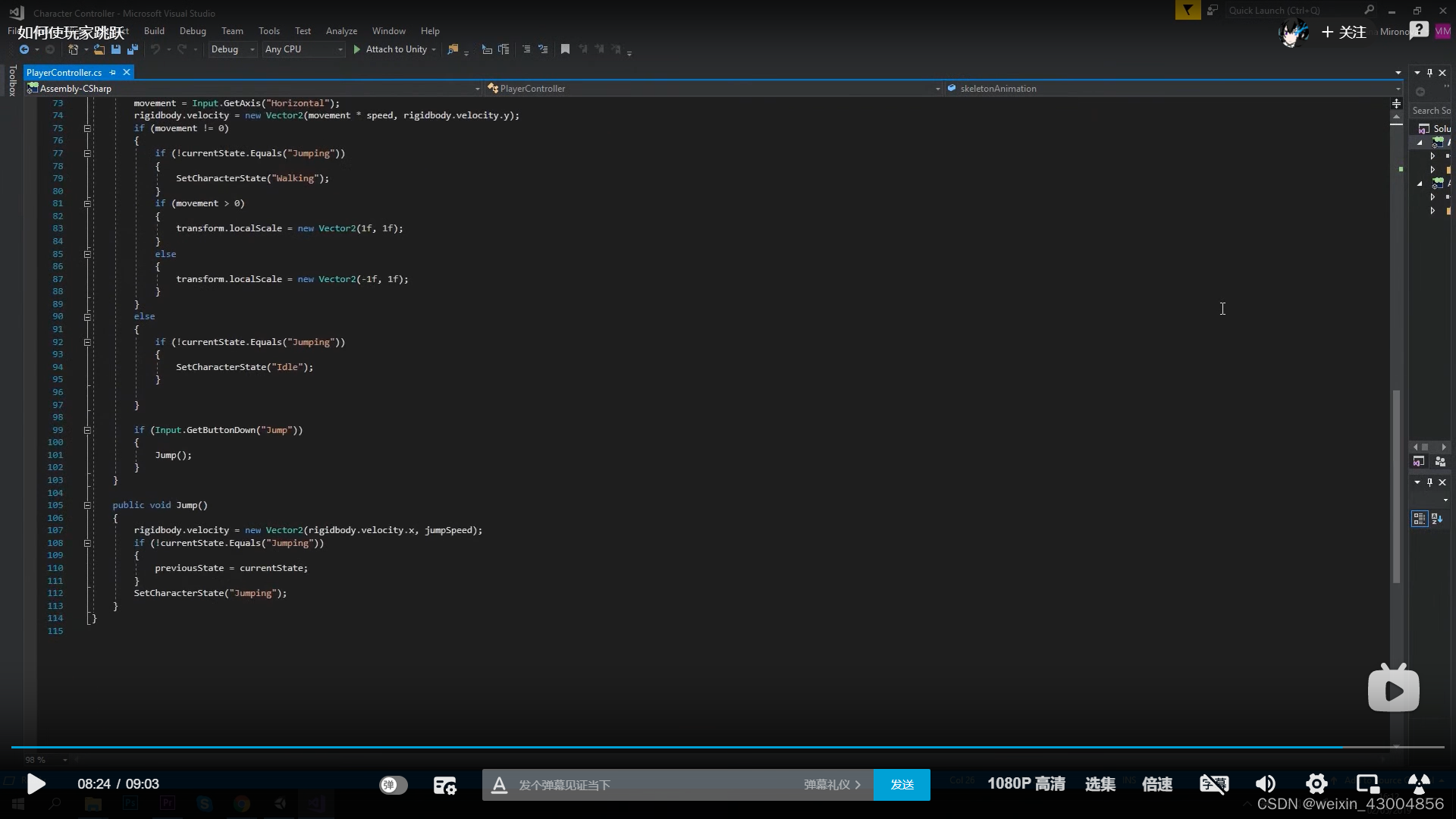This screenshot has width=1456, height=819.
Task: Open the Debug configuration dropdown
Action: pyautogui.click(x=232, y=49)
